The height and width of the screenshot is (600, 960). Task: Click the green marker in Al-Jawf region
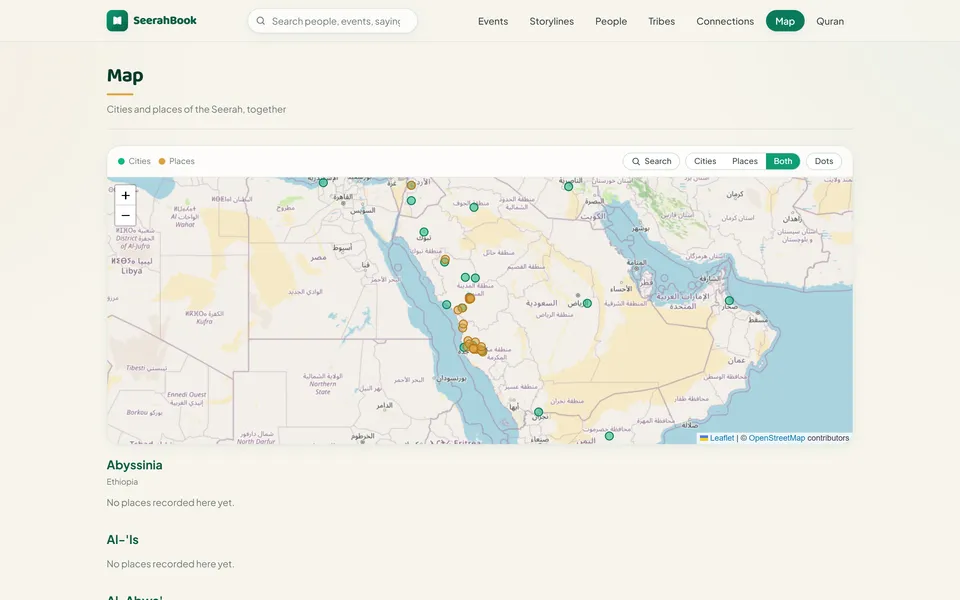474,208
